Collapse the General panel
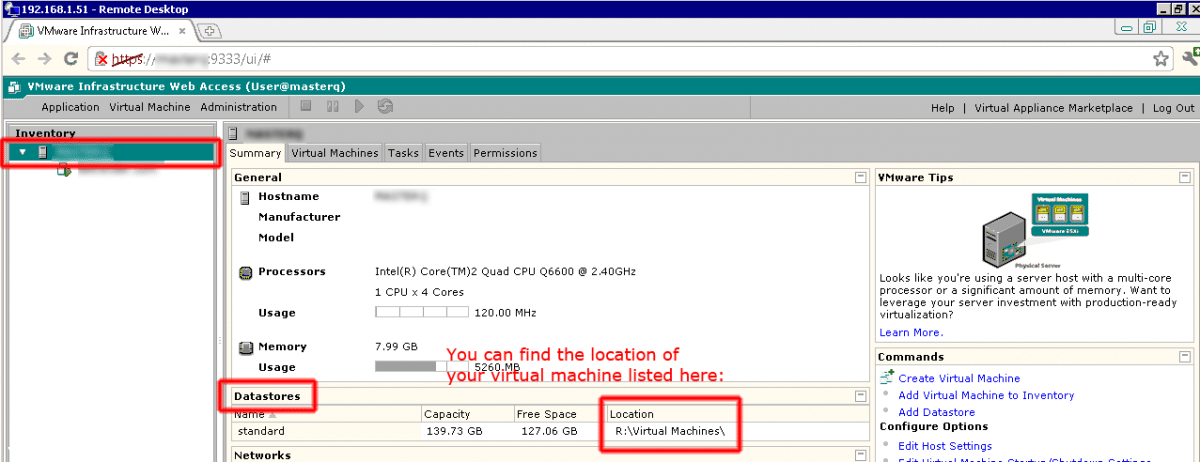 [x=860, y=177]
